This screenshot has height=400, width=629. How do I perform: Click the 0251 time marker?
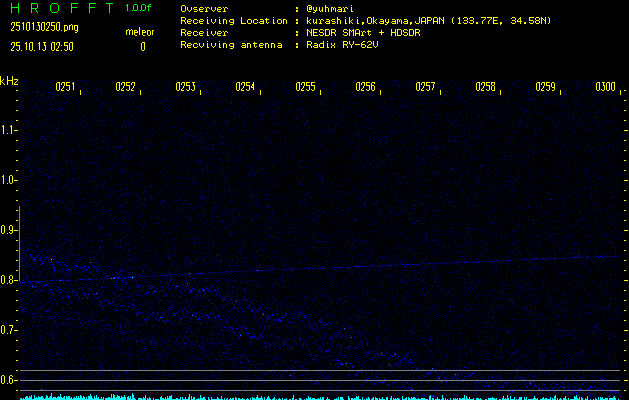click(66, 87)
